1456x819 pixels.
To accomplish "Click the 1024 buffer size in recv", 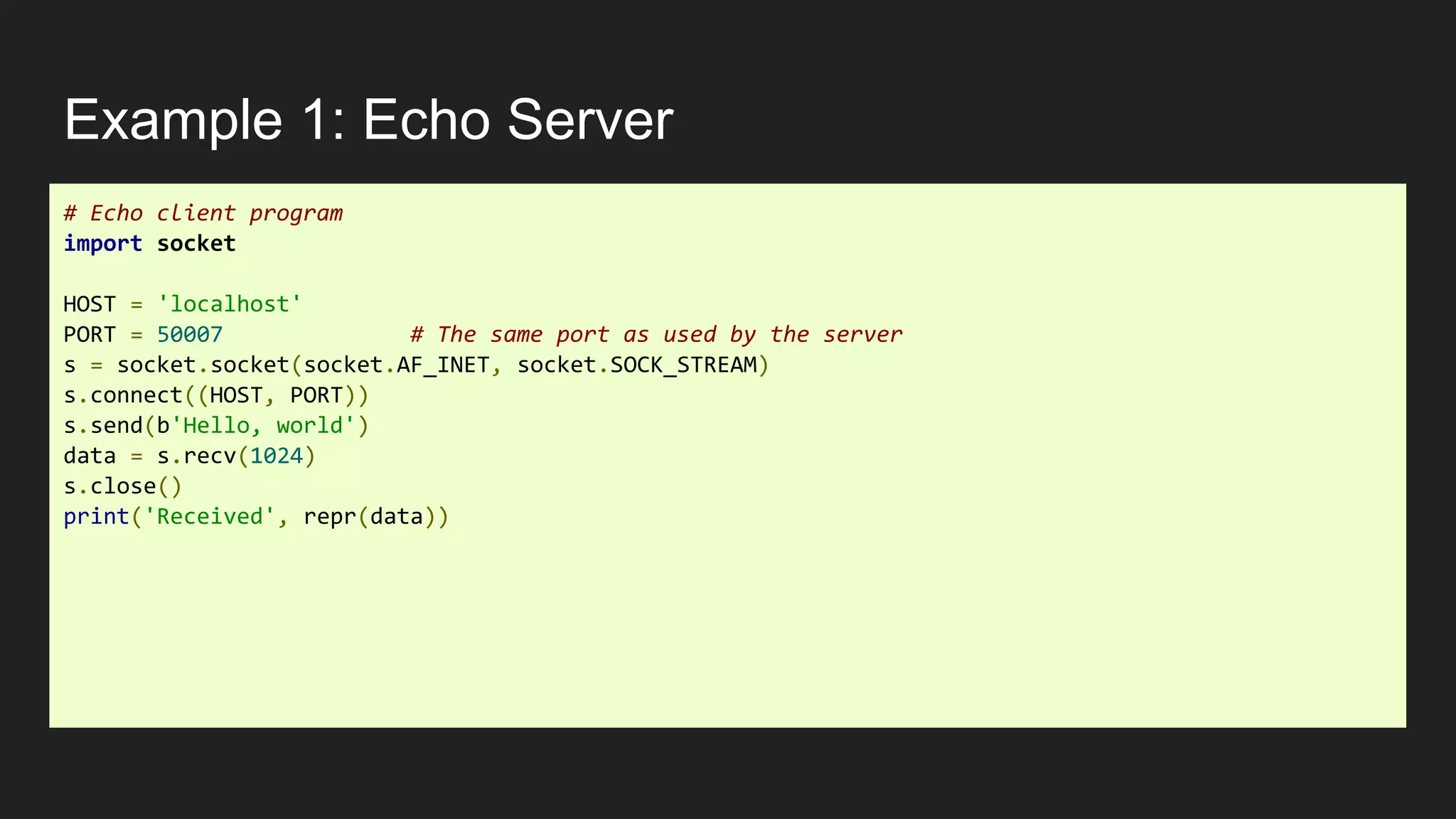I will 277,456.
